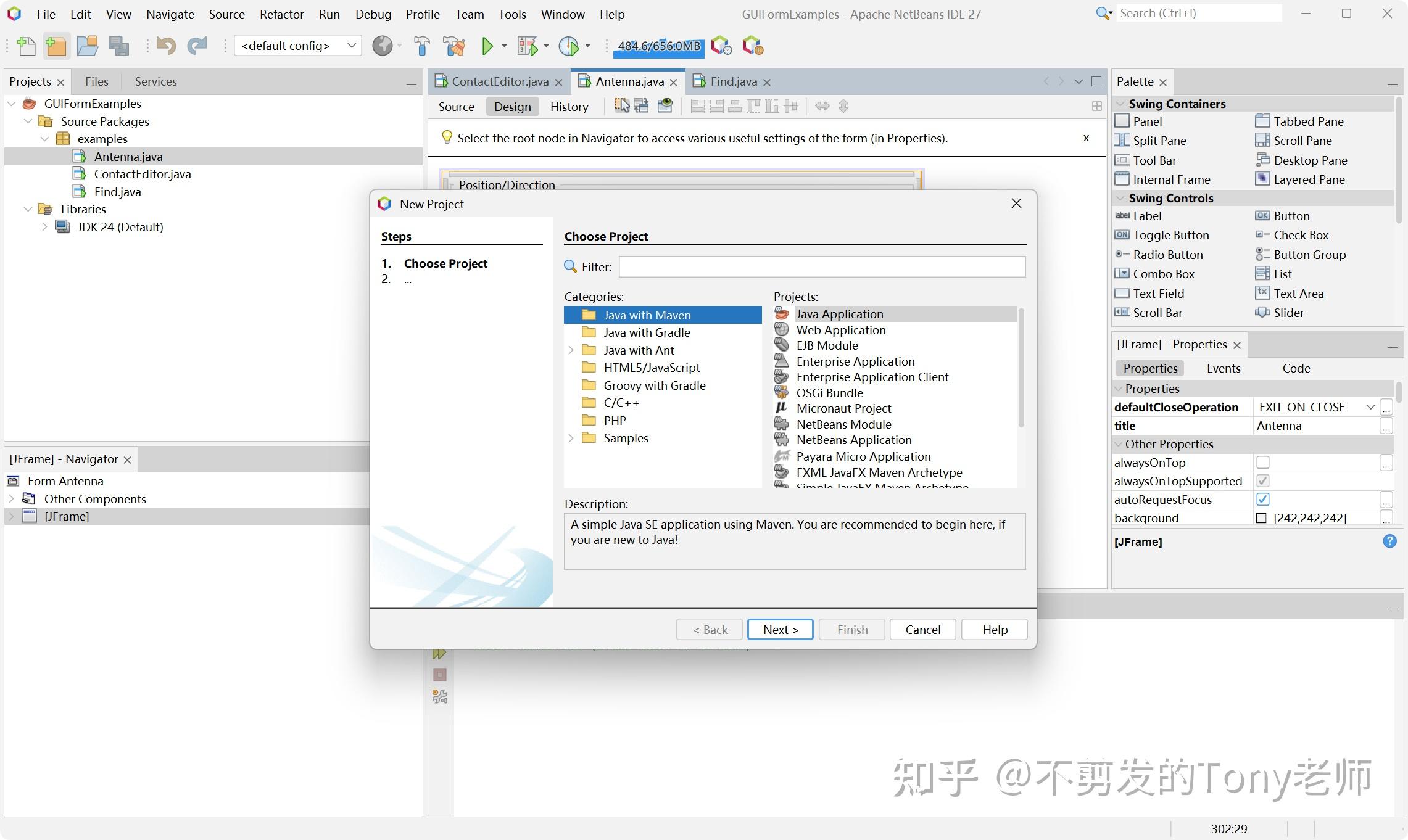Click the New Project toolbar icon

tap(56, 46)
